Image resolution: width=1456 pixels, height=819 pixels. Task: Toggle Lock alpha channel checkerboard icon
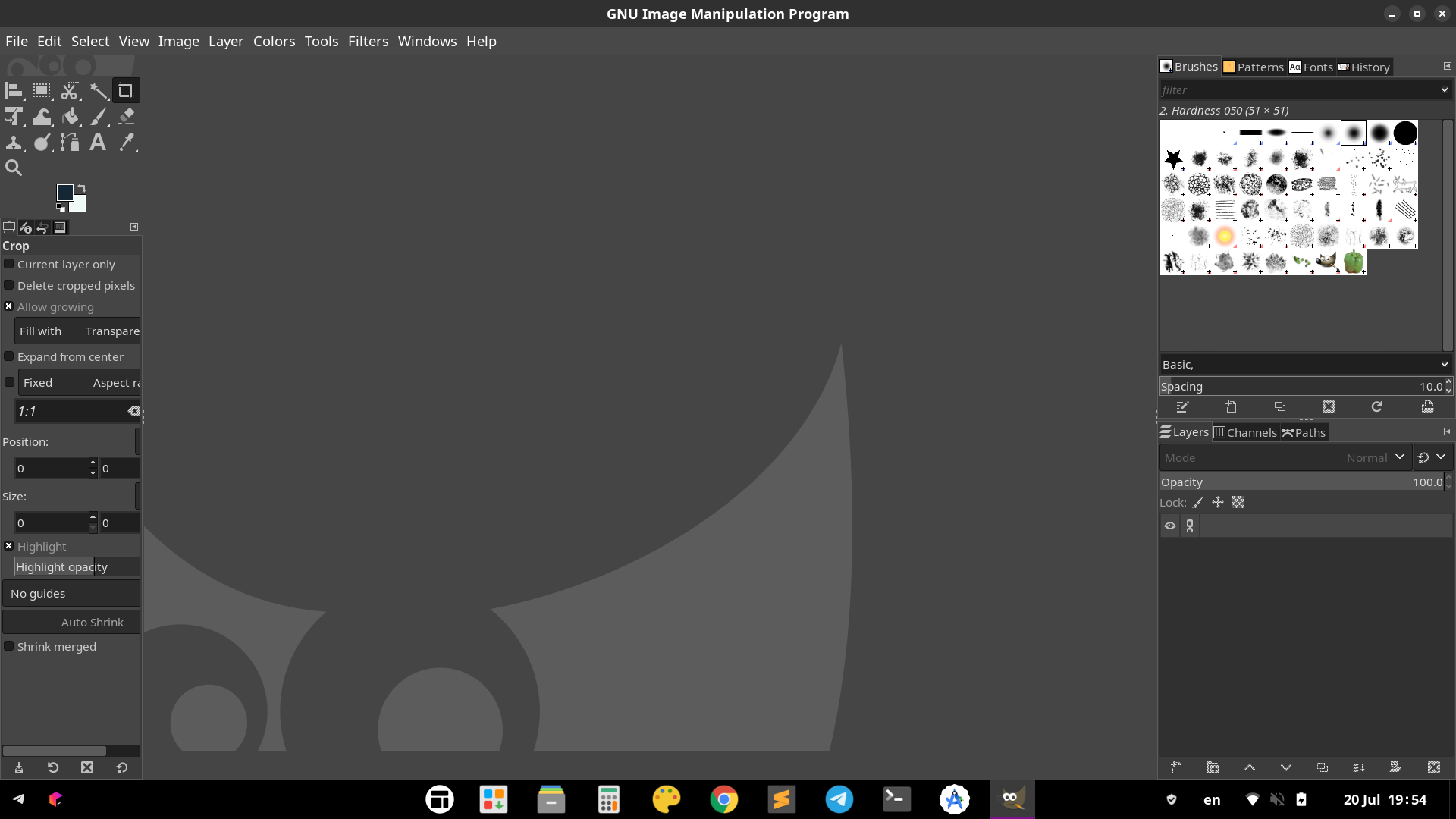pyautogui.click(x=1238, y=502)
